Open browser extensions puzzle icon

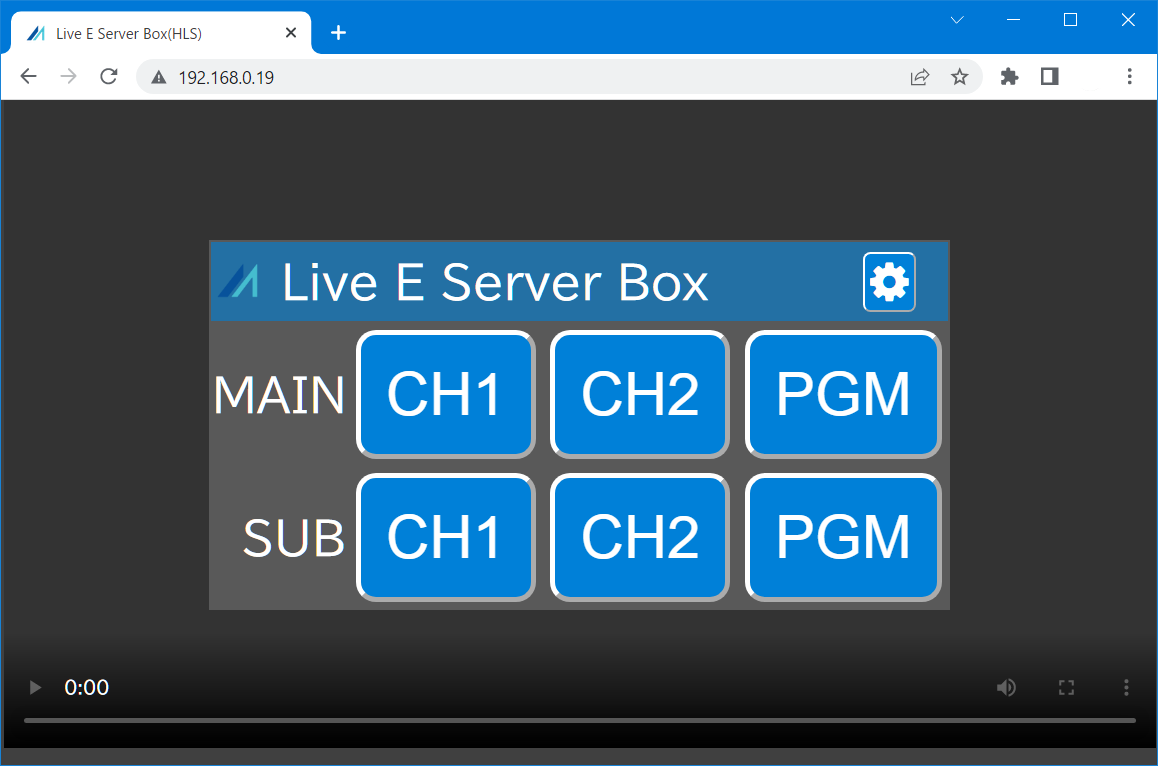coord(1009,76)
